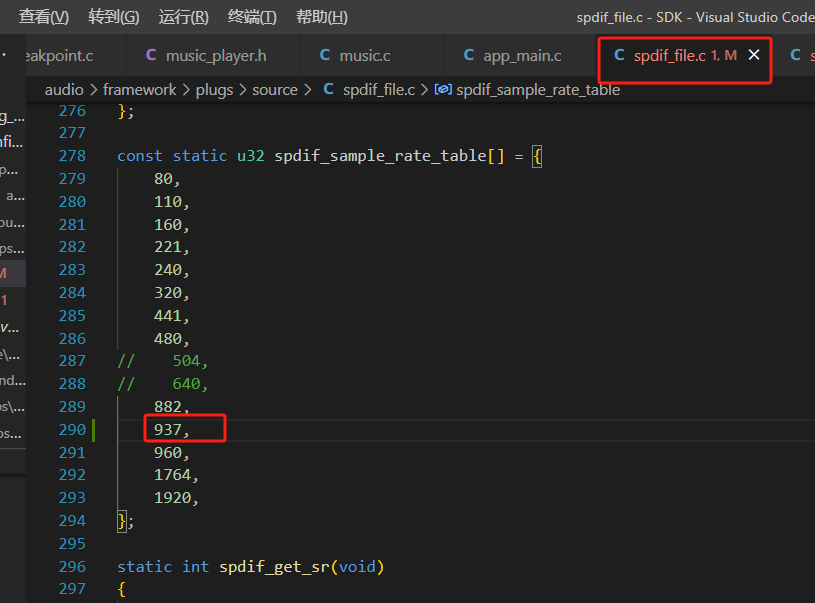This screenshot has width=815, height=603.
Task: Click the green change indicator beside line 290
Action: click(94, 430)
